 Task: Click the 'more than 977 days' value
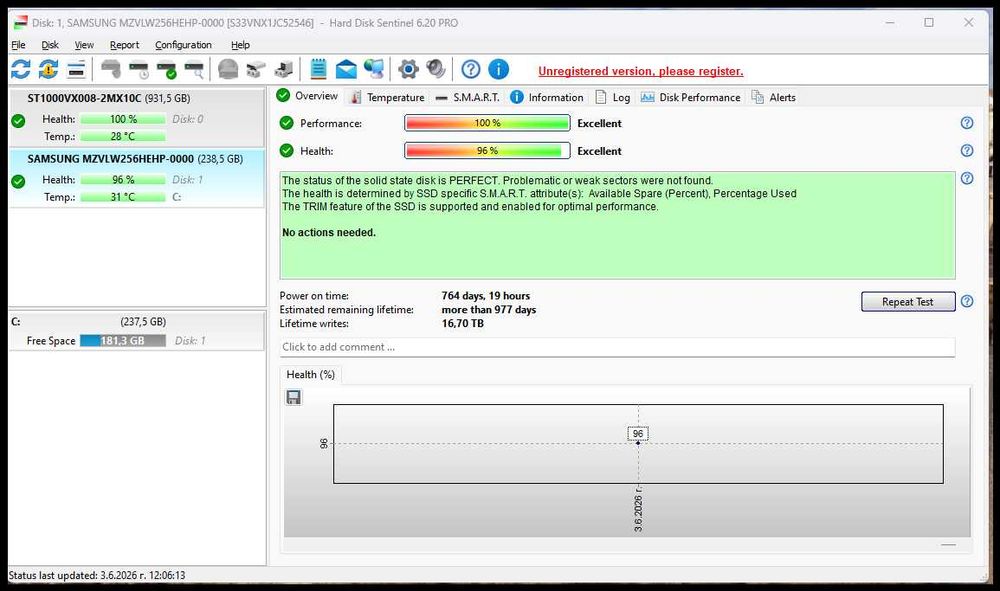pos(489,310)
